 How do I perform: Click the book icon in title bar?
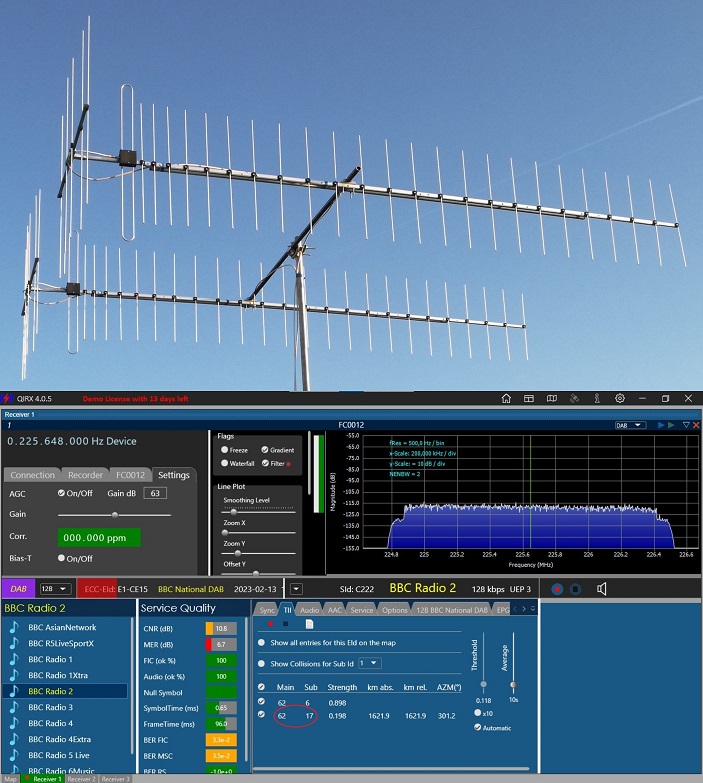[552, 398]
